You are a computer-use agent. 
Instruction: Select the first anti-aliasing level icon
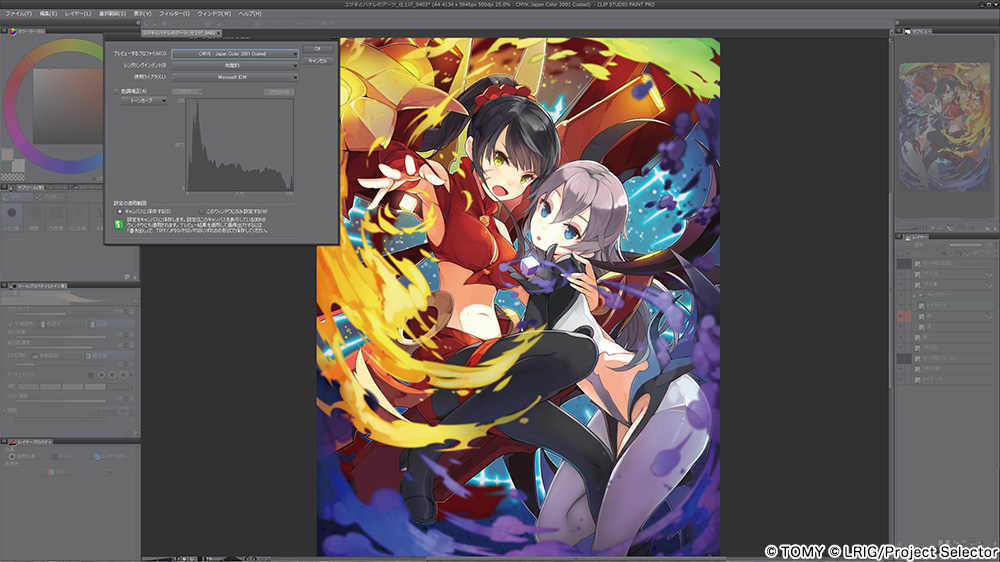pos(90,374)
